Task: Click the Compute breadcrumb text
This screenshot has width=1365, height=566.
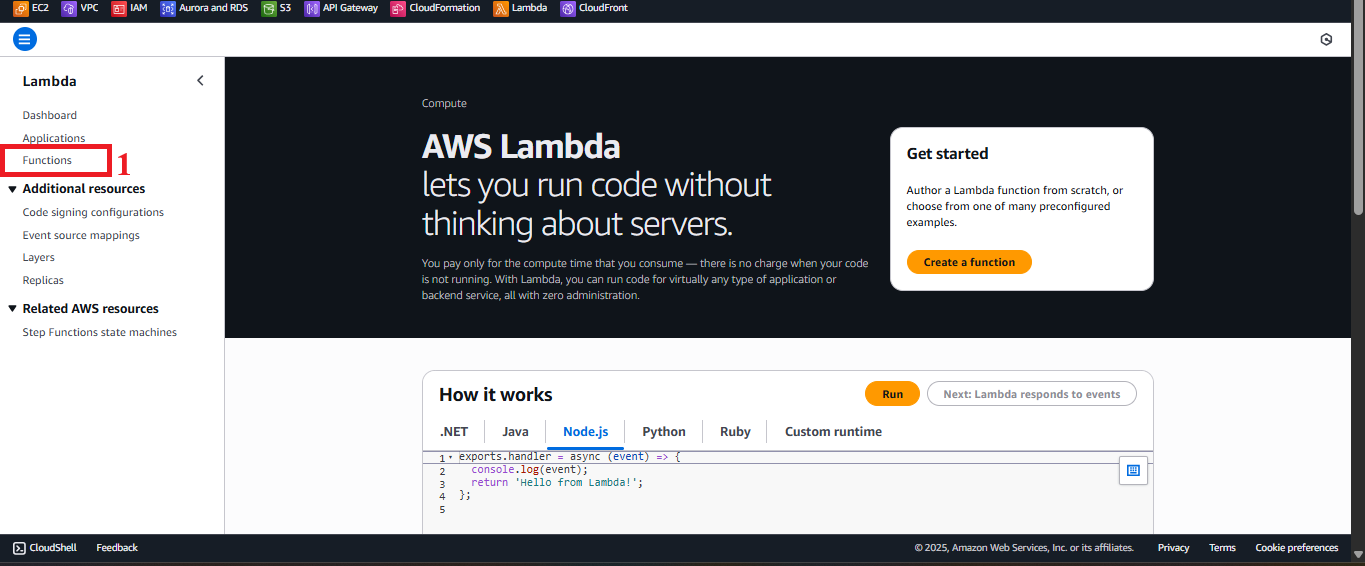Action: click(444, 103)
